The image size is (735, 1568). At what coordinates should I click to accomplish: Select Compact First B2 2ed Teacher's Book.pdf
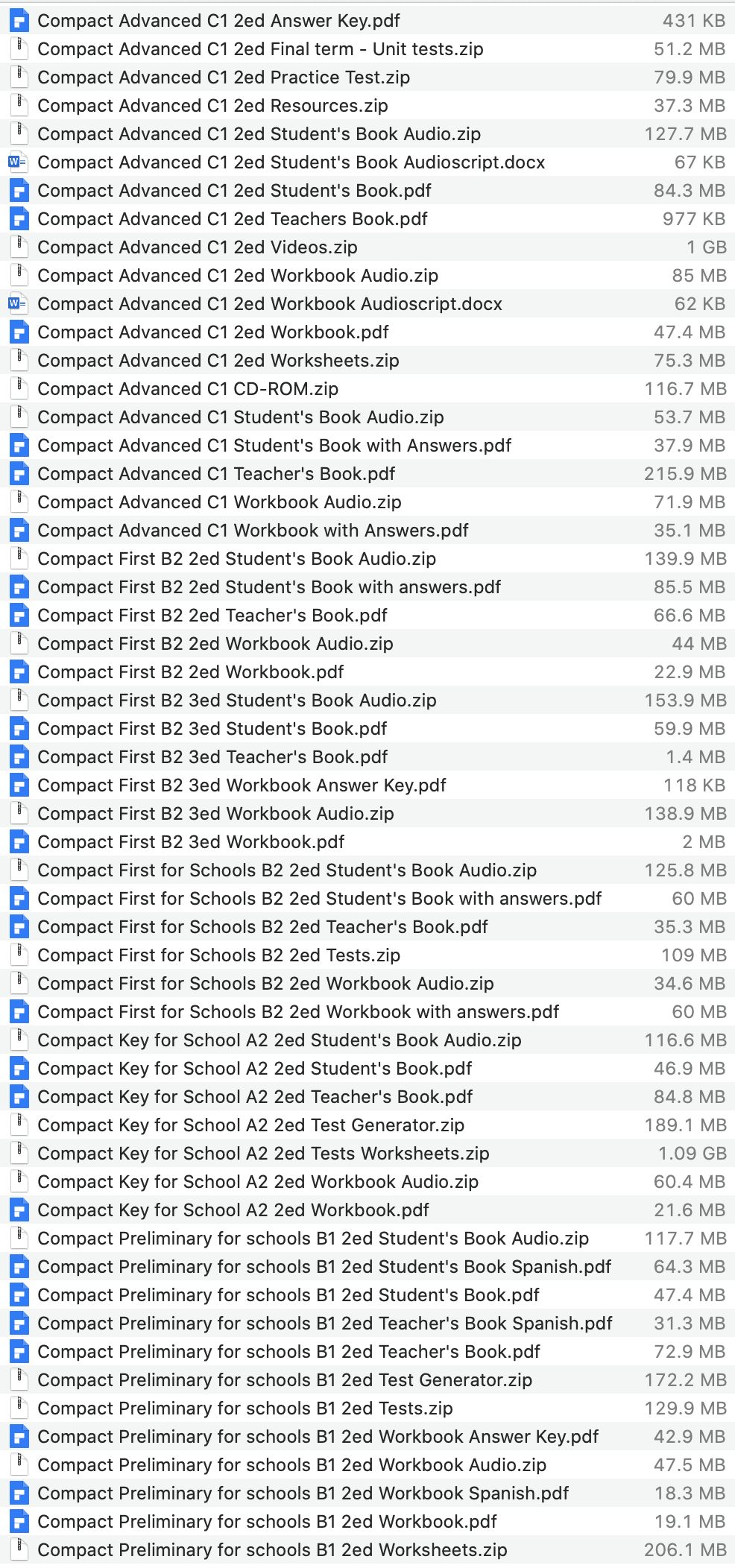(212, 616)
